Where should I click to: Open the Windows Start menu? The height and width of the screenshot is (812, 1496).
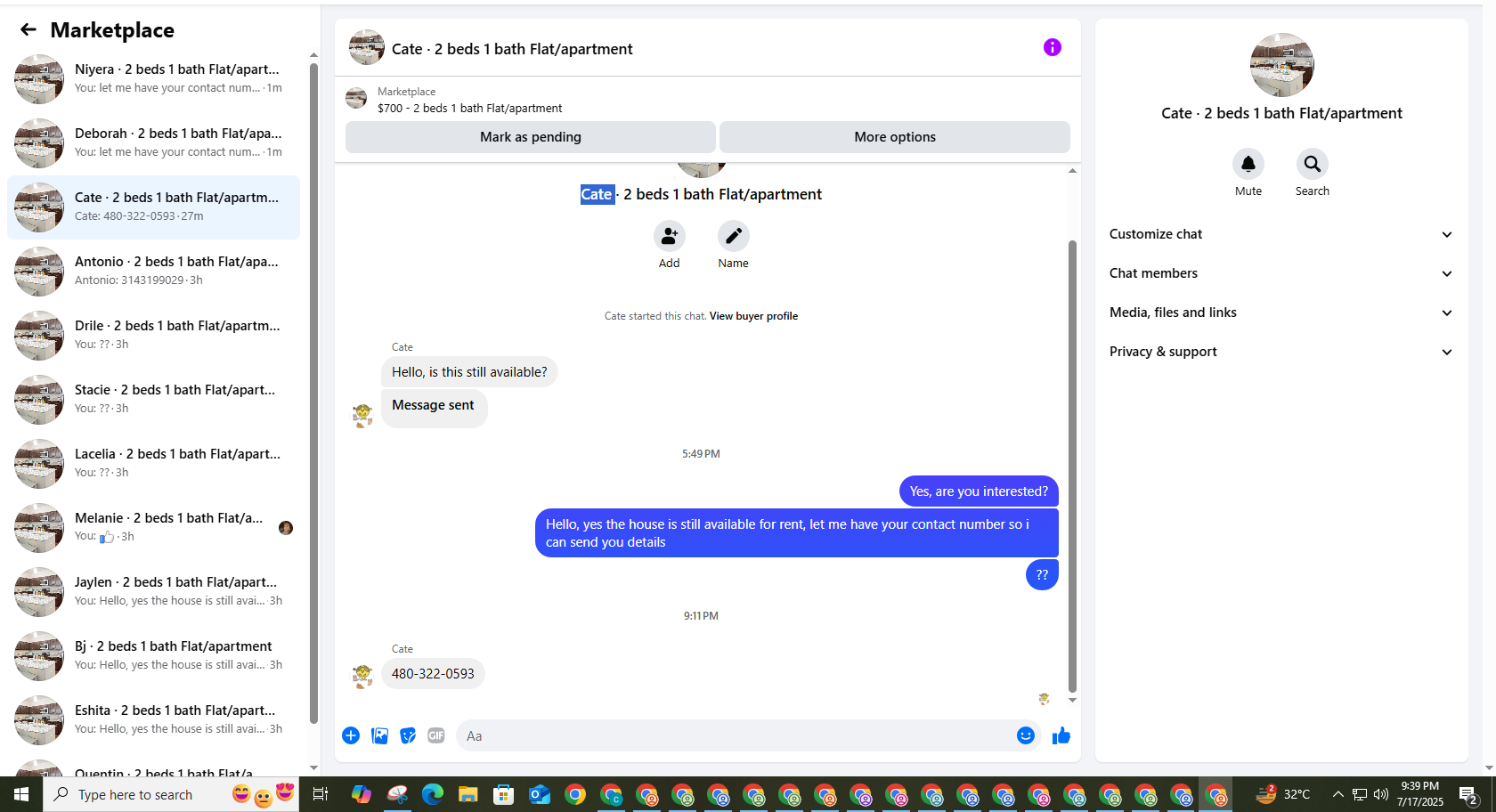coord(21,794)
